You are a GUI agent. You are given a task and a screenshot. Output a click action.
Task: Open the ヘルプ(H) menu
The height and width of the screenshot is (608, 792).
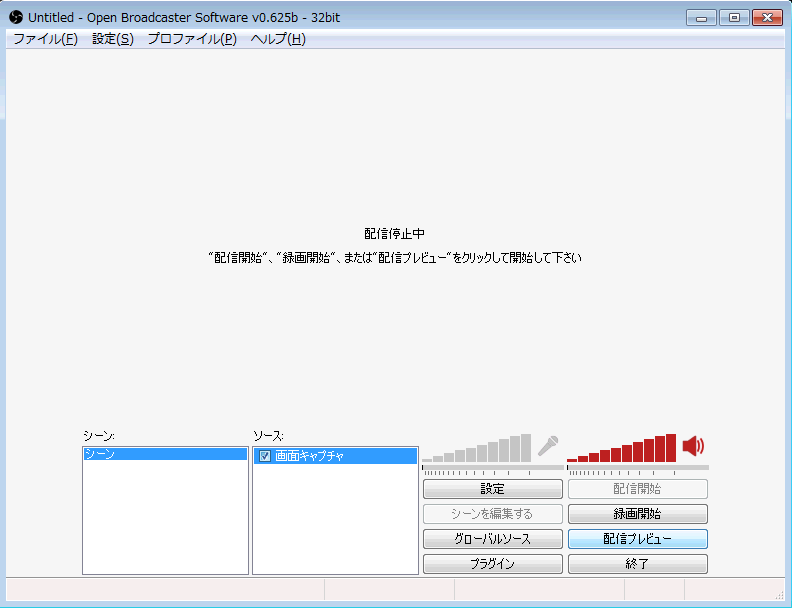(x=278, y=39)
